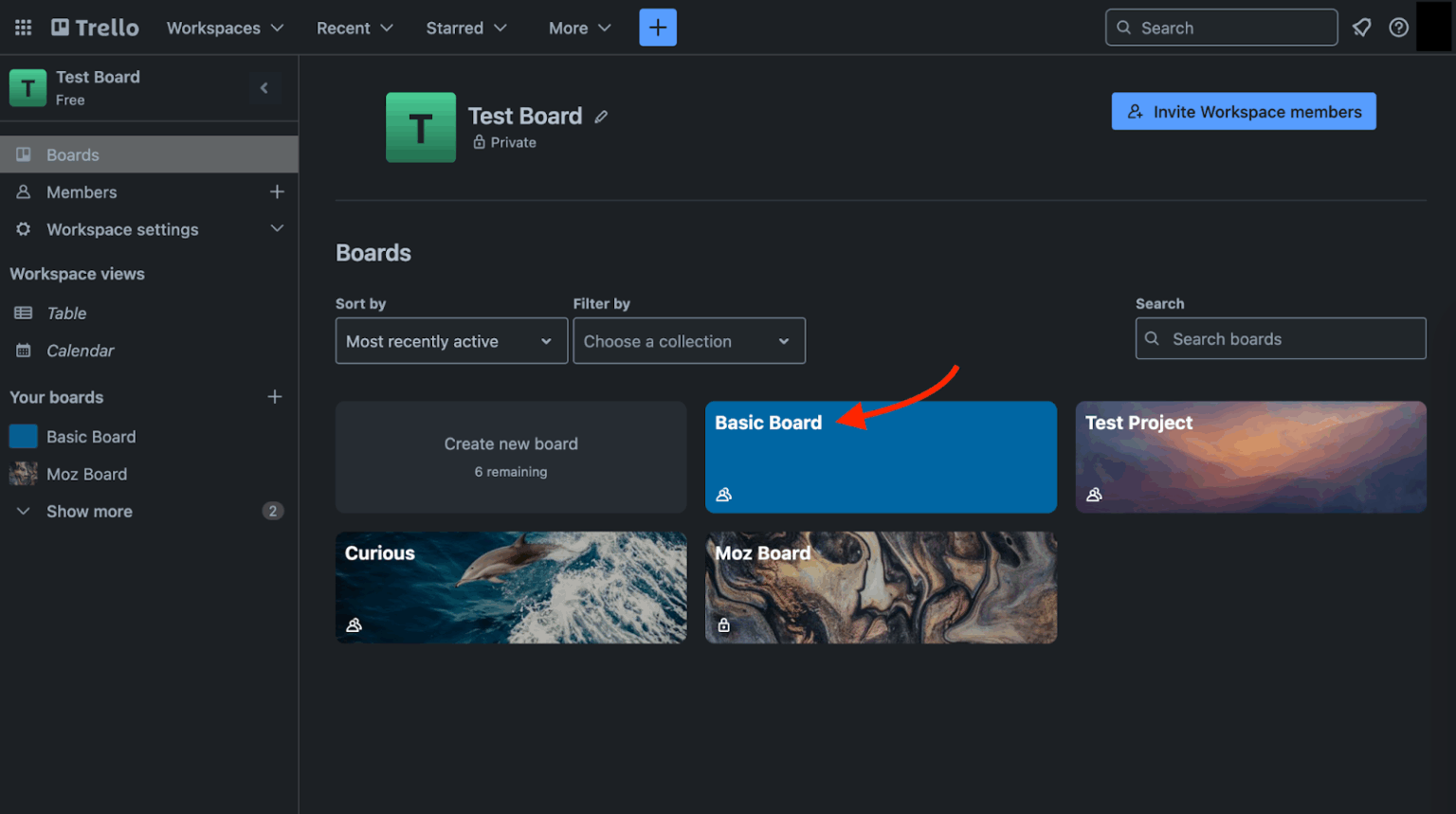This screenshot has width=1456, height=814.
Task: Click the Trello logo
Action: pyautogui.click(x=94, y=27)
